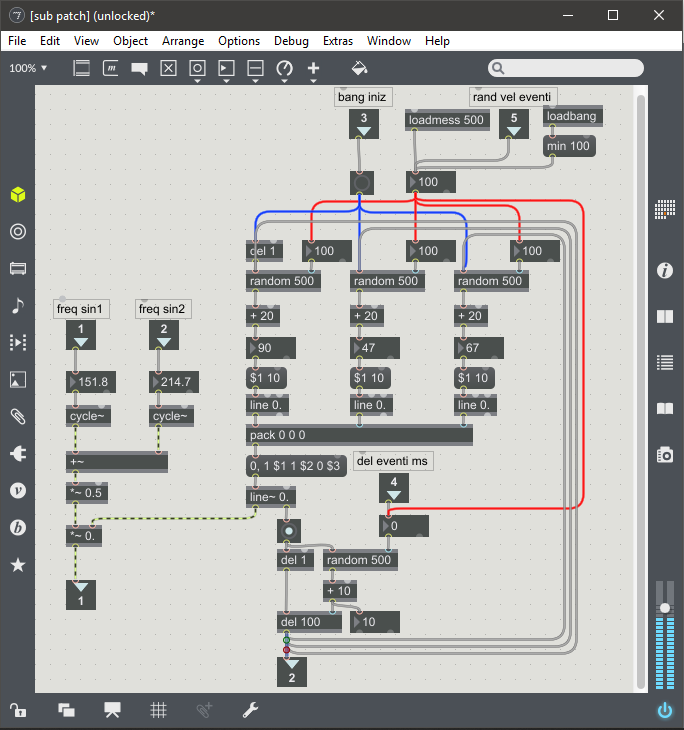The width and height of the screenshot is (684, 730).
Task: Open the Vizzie modules icon
Action: coord(18,490)
